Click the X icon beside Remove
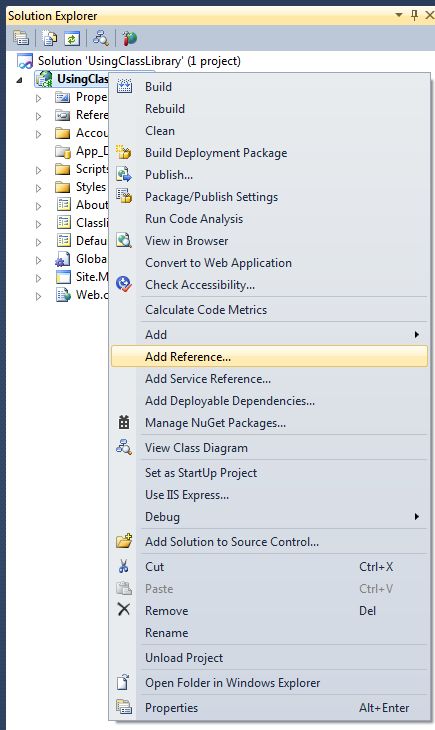Image resolution: width=435 pixels, height=730 pixels. [x=124, y=609]
